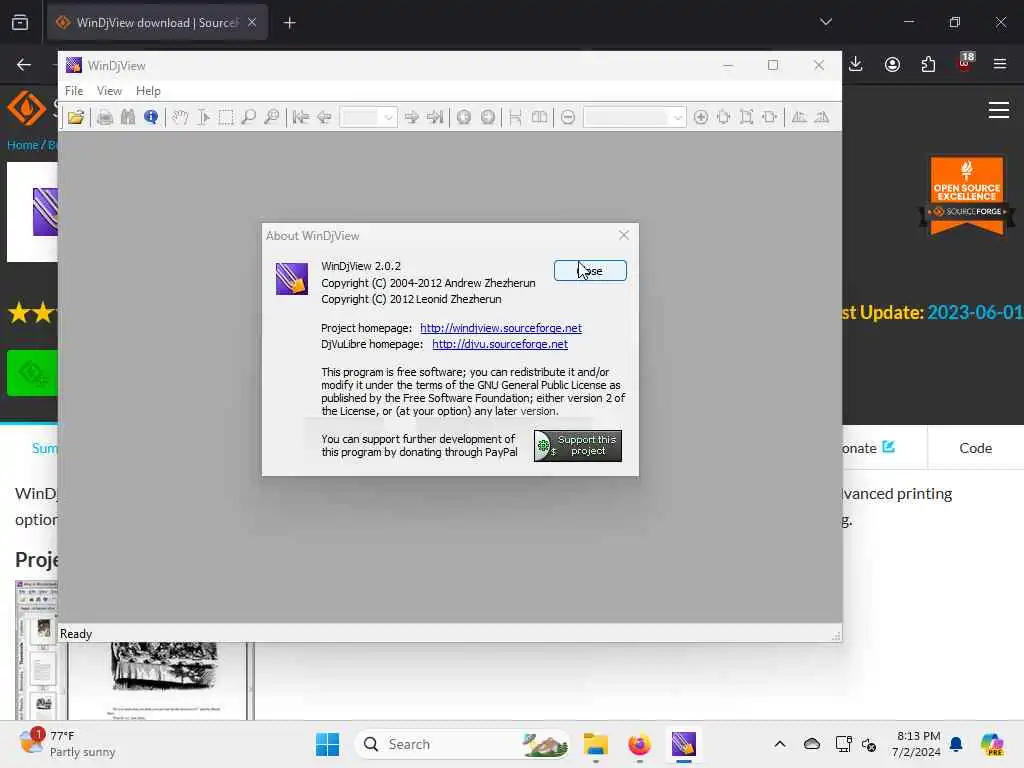The height and width of the screenshot is (768, 1024).
Task: Open the Code tab on SourceForge page
Action: tap(975, 448)
